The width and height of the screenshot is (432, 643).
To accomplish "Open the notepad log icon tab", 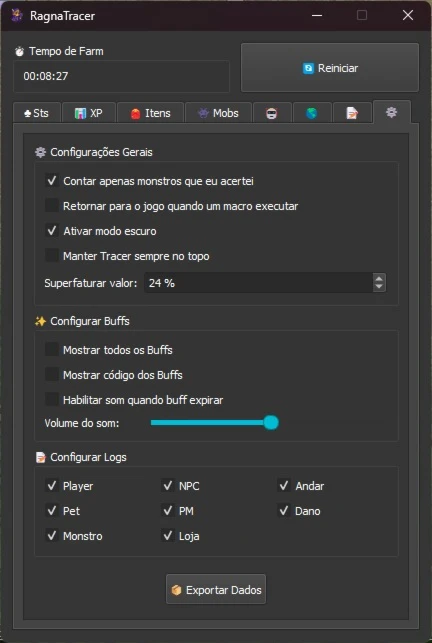I will click(x=352, y=113).
